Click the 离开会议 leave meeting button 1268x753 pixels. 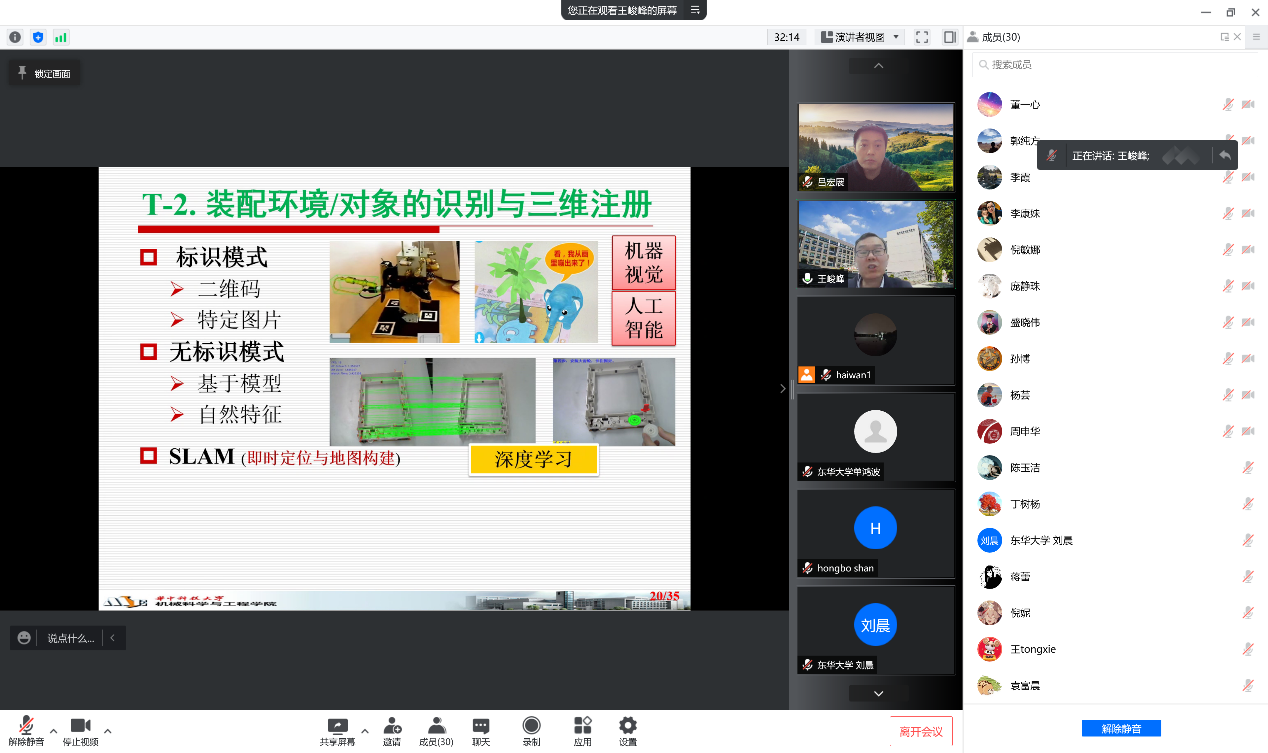pyautogui.click(x=921, y=732)
